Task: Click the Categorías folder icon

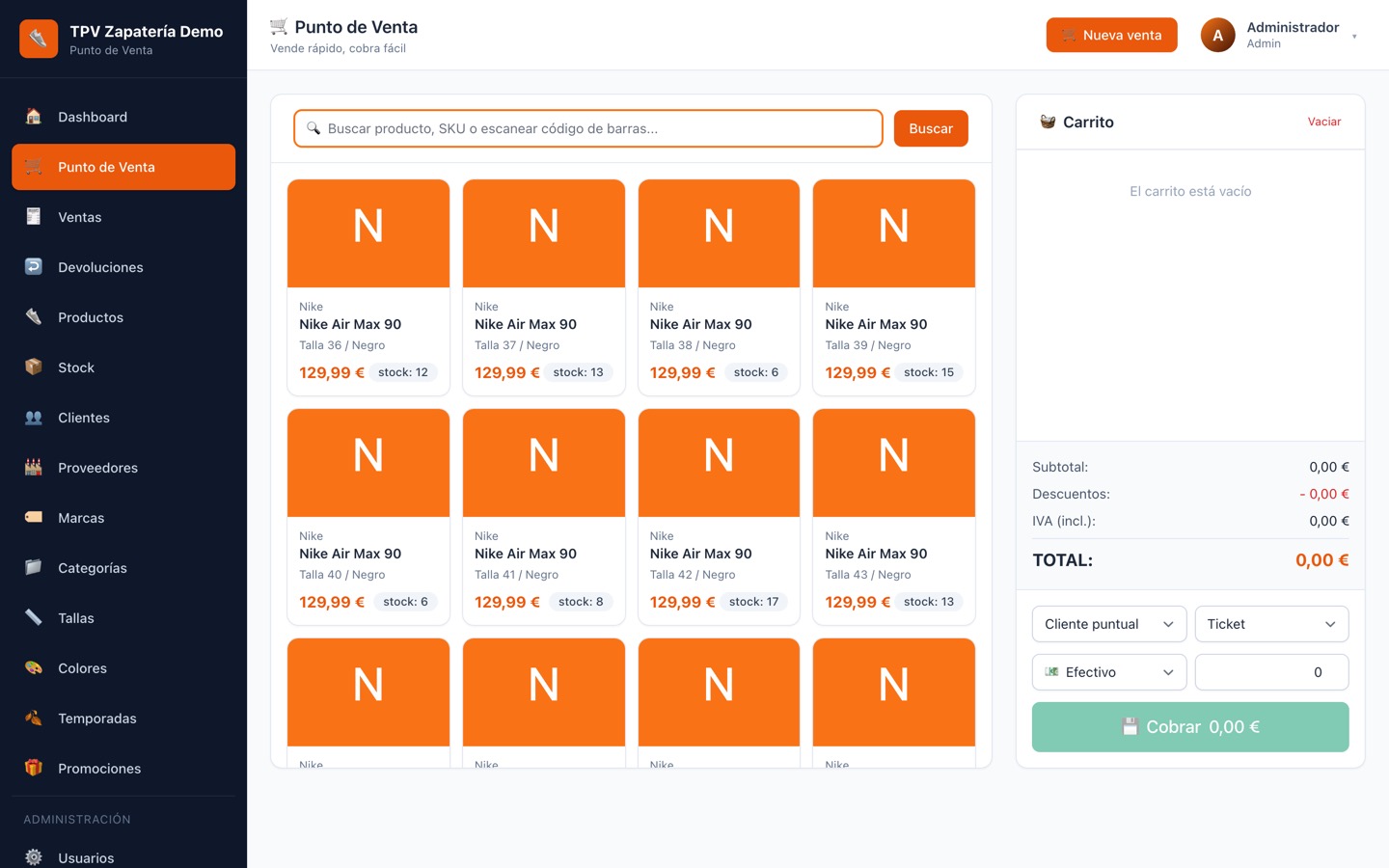Action: click(34, 568)
